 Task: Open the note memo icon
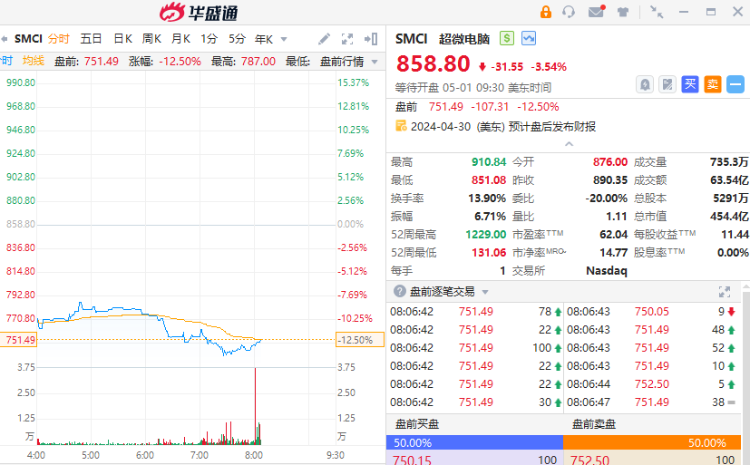[x=667, y=85]
